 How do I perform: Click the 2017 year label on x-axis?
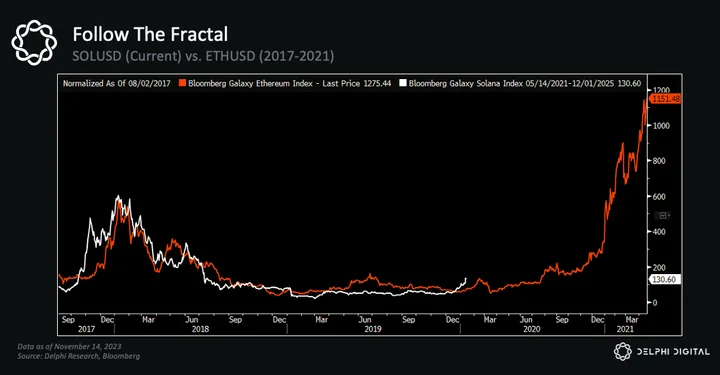pyautogui.click(x=86, y=329)
